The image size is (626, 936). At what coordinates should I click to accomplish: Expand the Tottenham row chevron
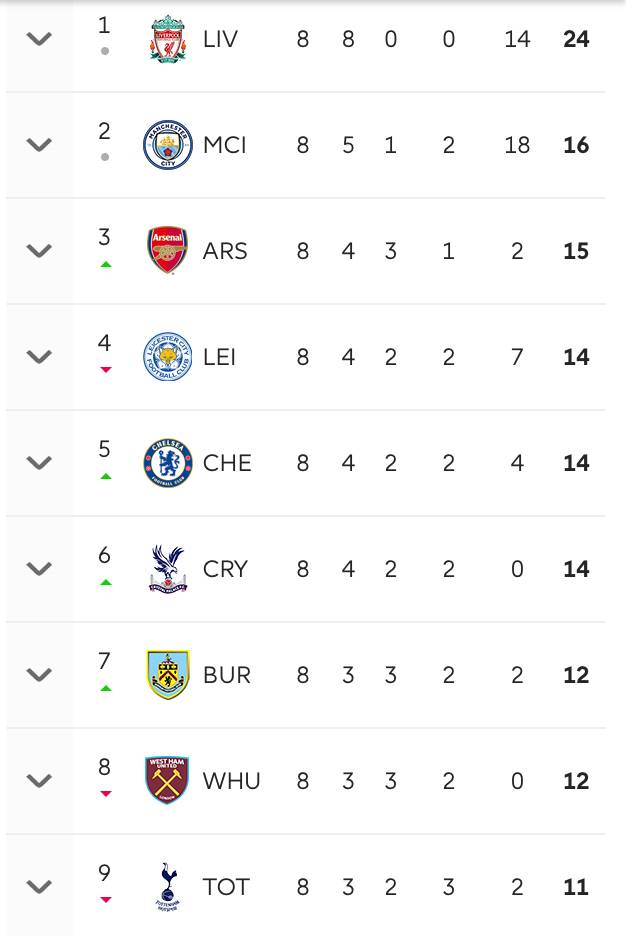pyautogui.click(x=39, y=887)
